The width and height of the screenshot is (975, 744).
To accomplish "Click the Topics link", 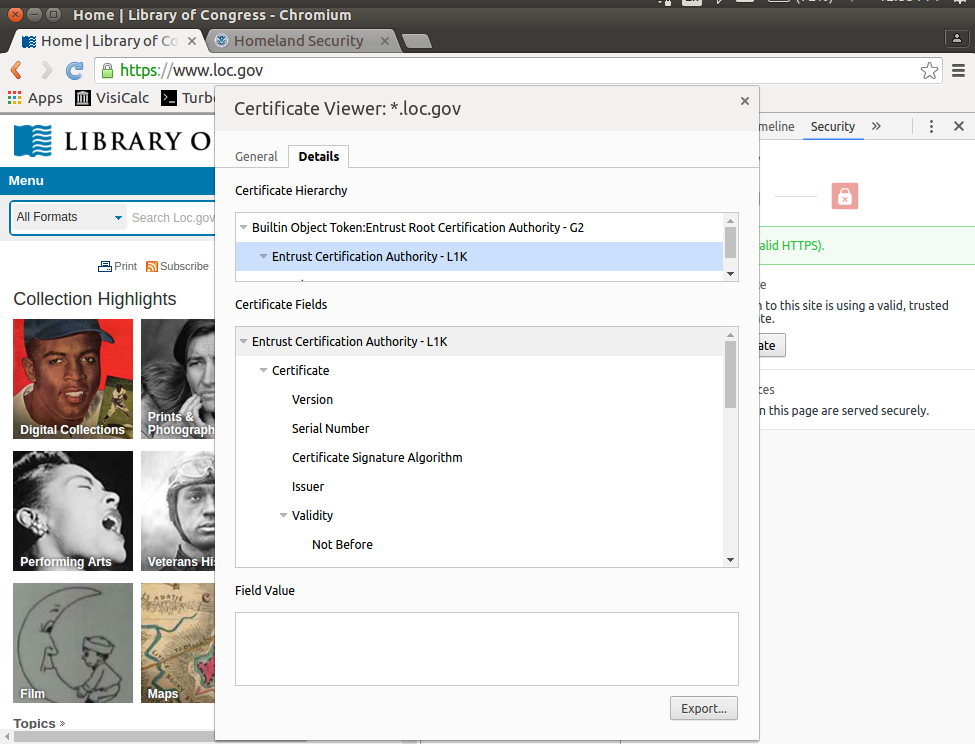I will [39, 723].
